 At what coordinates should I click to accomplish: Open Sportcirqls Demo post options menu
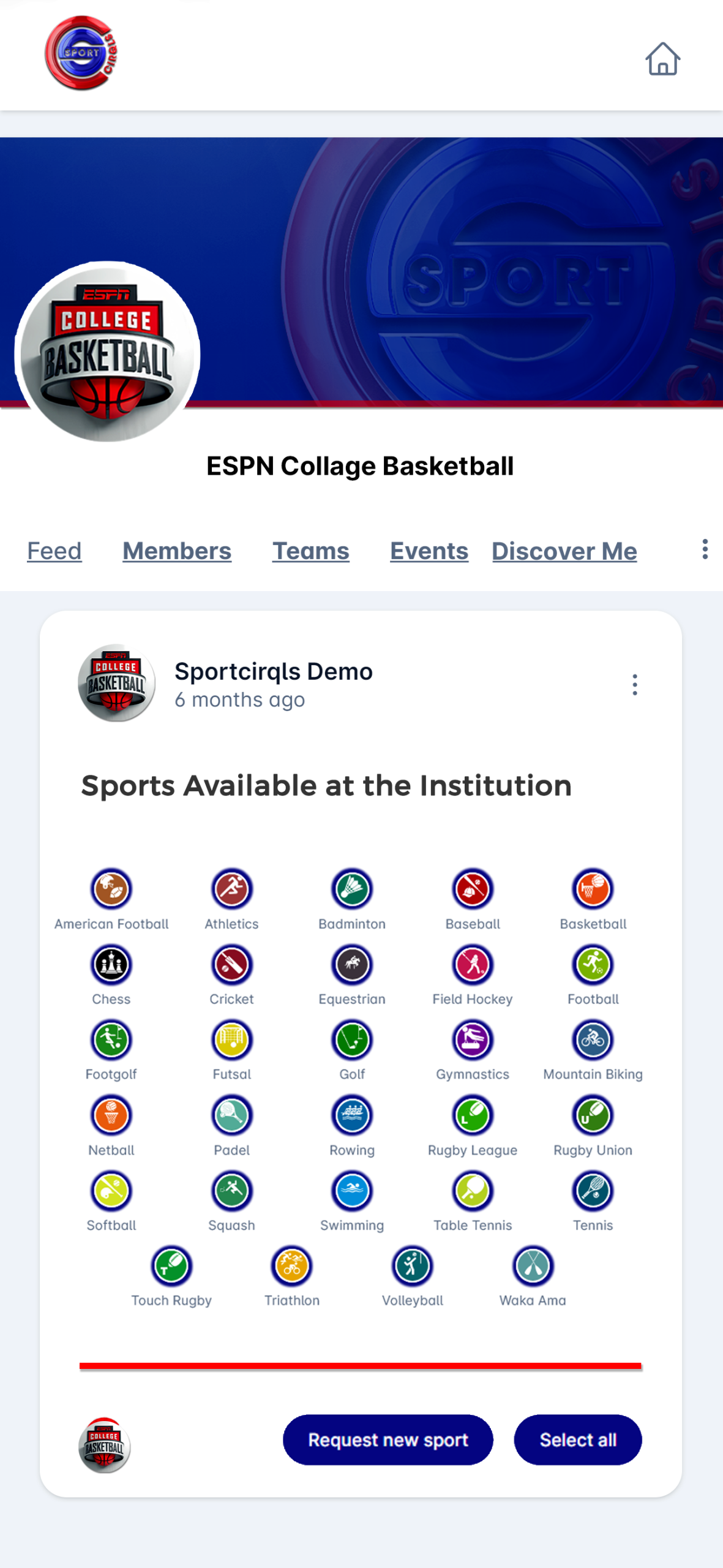coord(634,684)
